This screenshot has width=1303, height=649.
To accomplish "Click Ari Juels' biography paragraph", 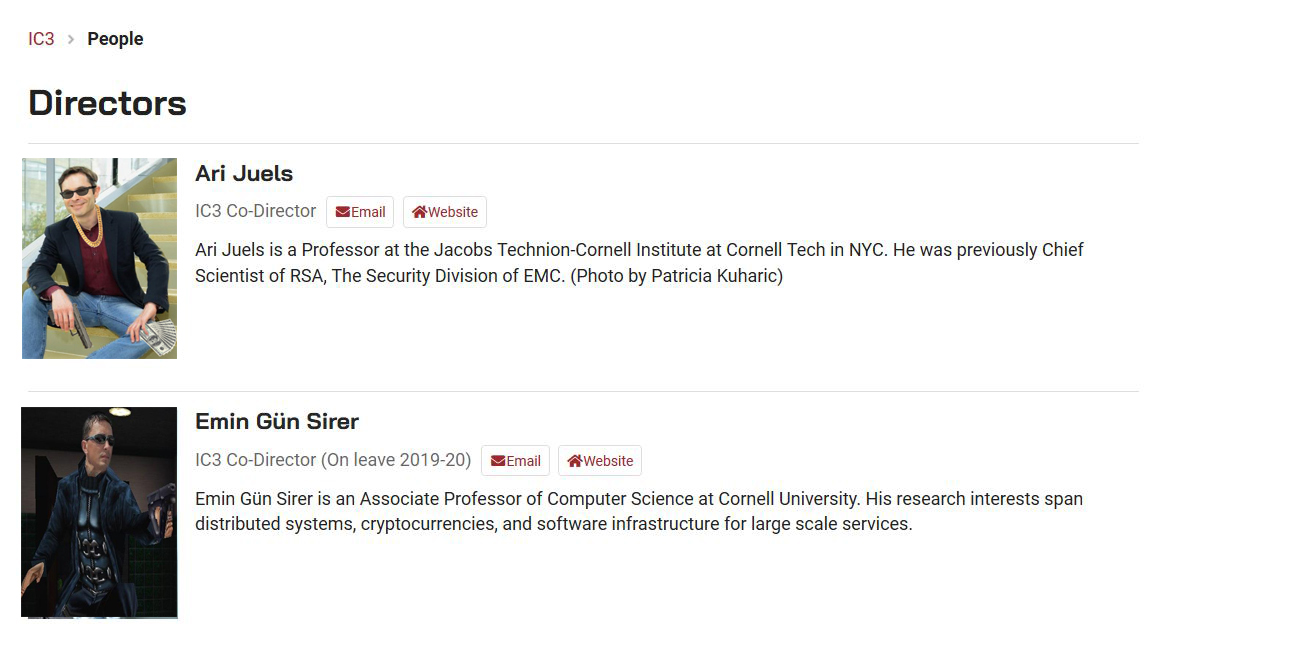I will tap(639, 263).
